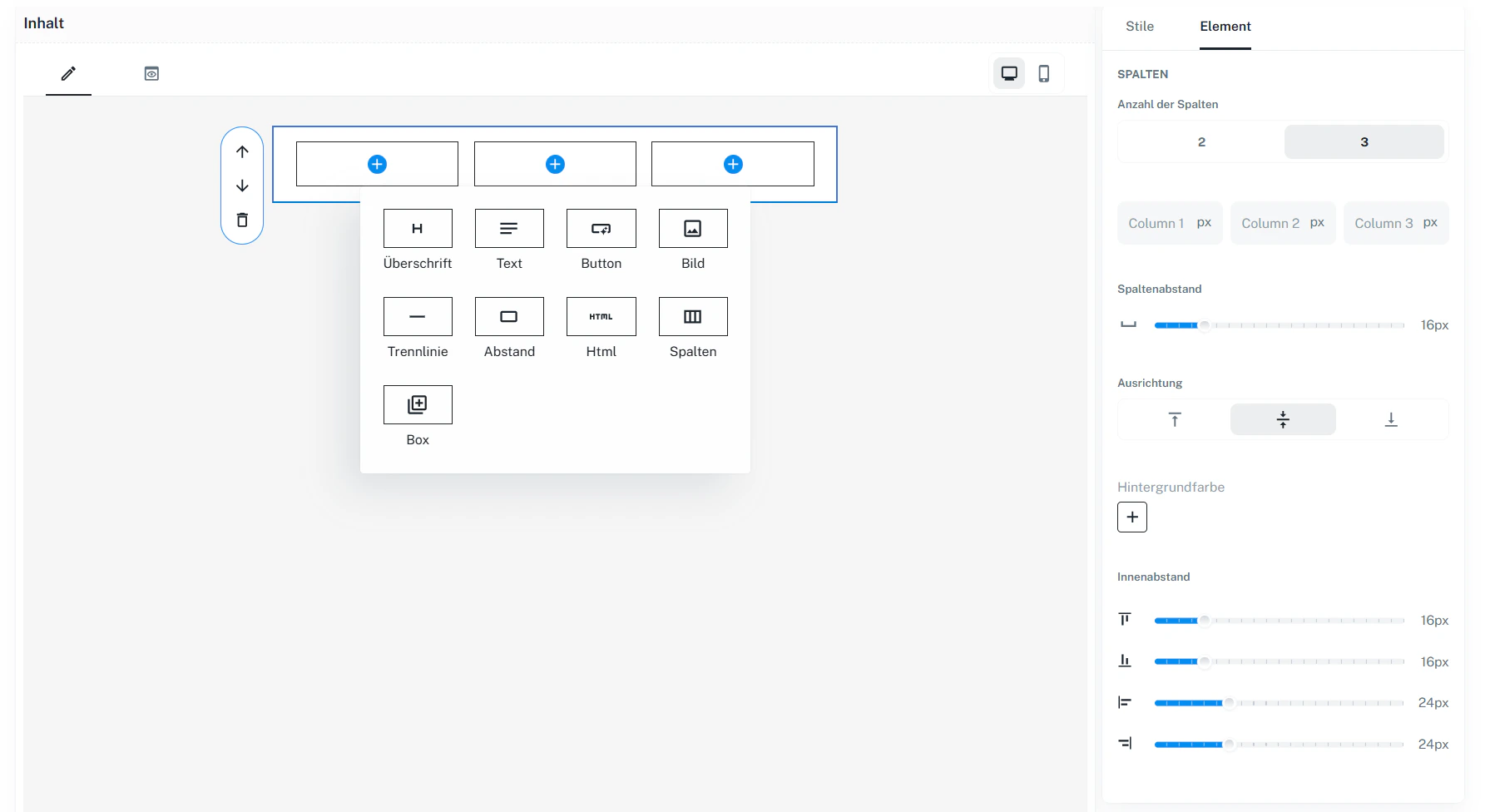Adjust the left padding slider

1280,703
